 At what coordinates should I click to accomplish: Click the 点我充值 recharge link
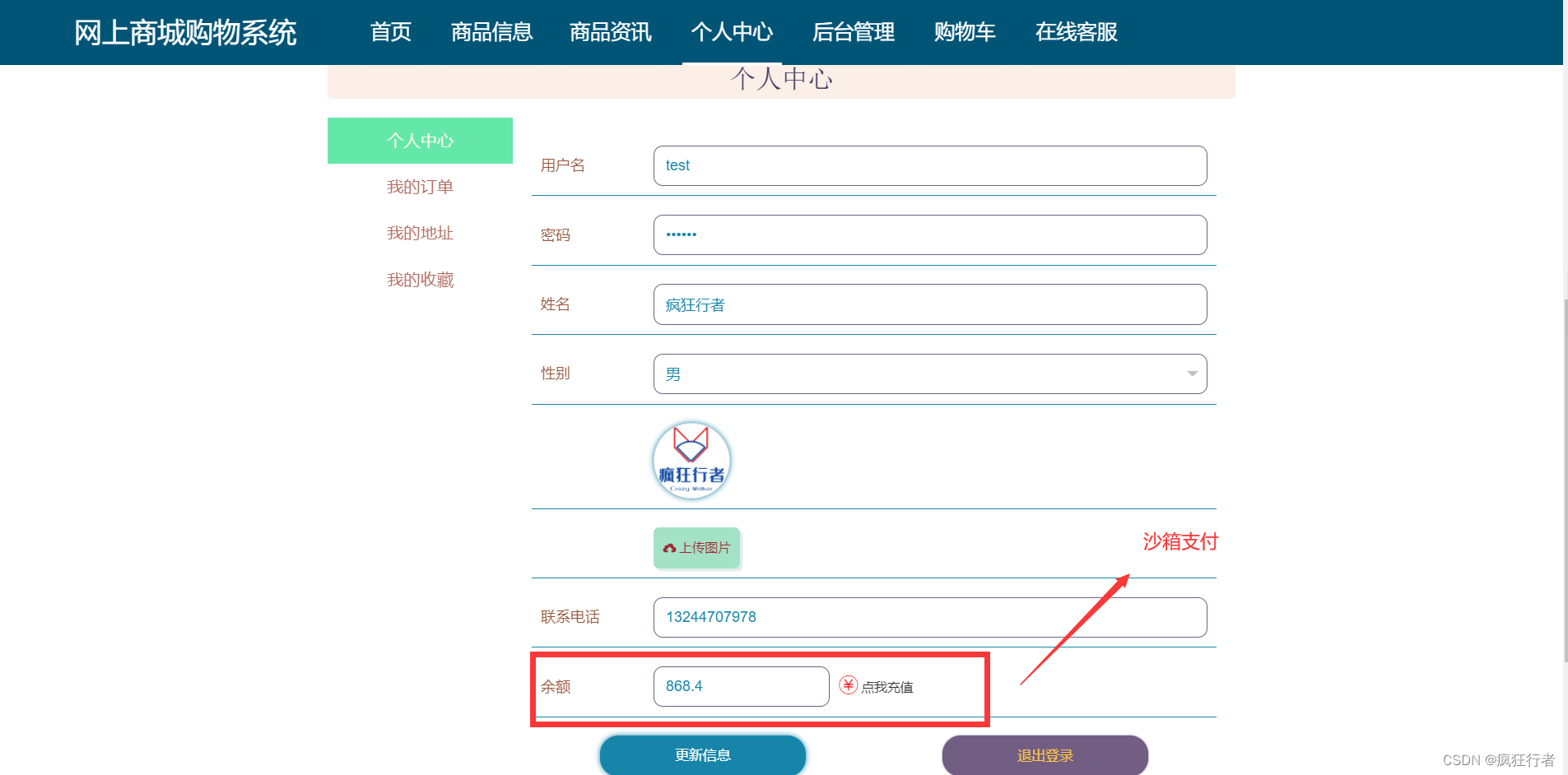(x=886, y=685)
